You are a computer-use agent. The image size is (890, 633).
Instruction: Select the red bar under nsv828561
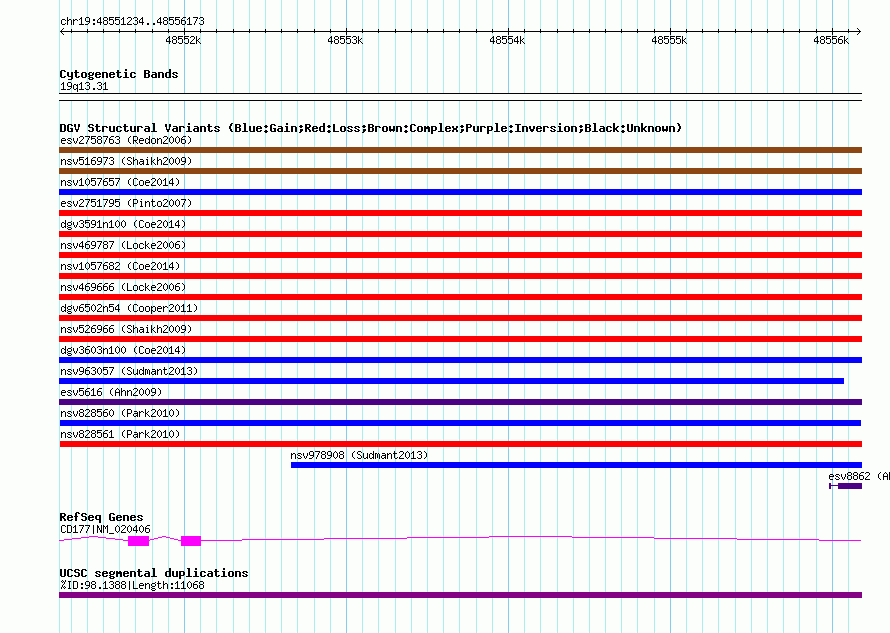(x=460, y=444)
